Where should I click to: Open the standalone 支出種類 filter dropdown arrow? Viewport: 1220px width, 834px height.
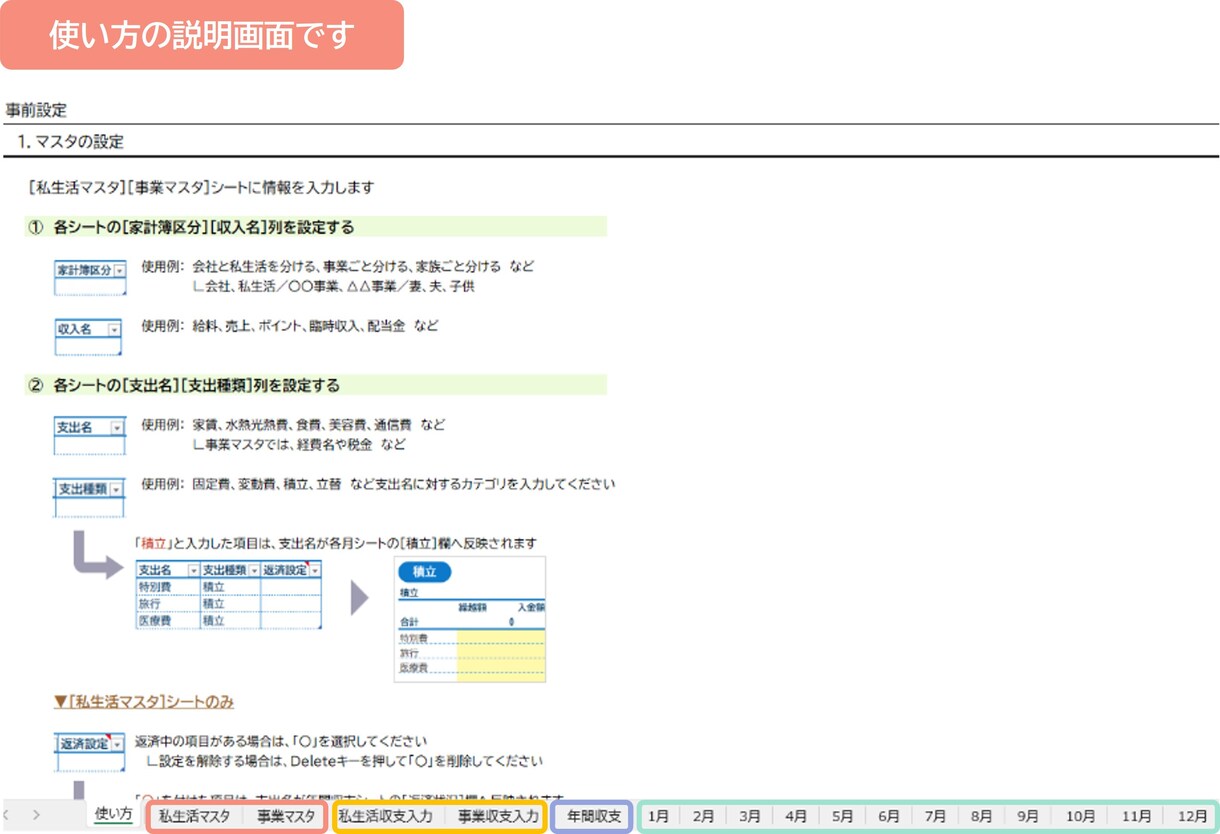(117, 489)
